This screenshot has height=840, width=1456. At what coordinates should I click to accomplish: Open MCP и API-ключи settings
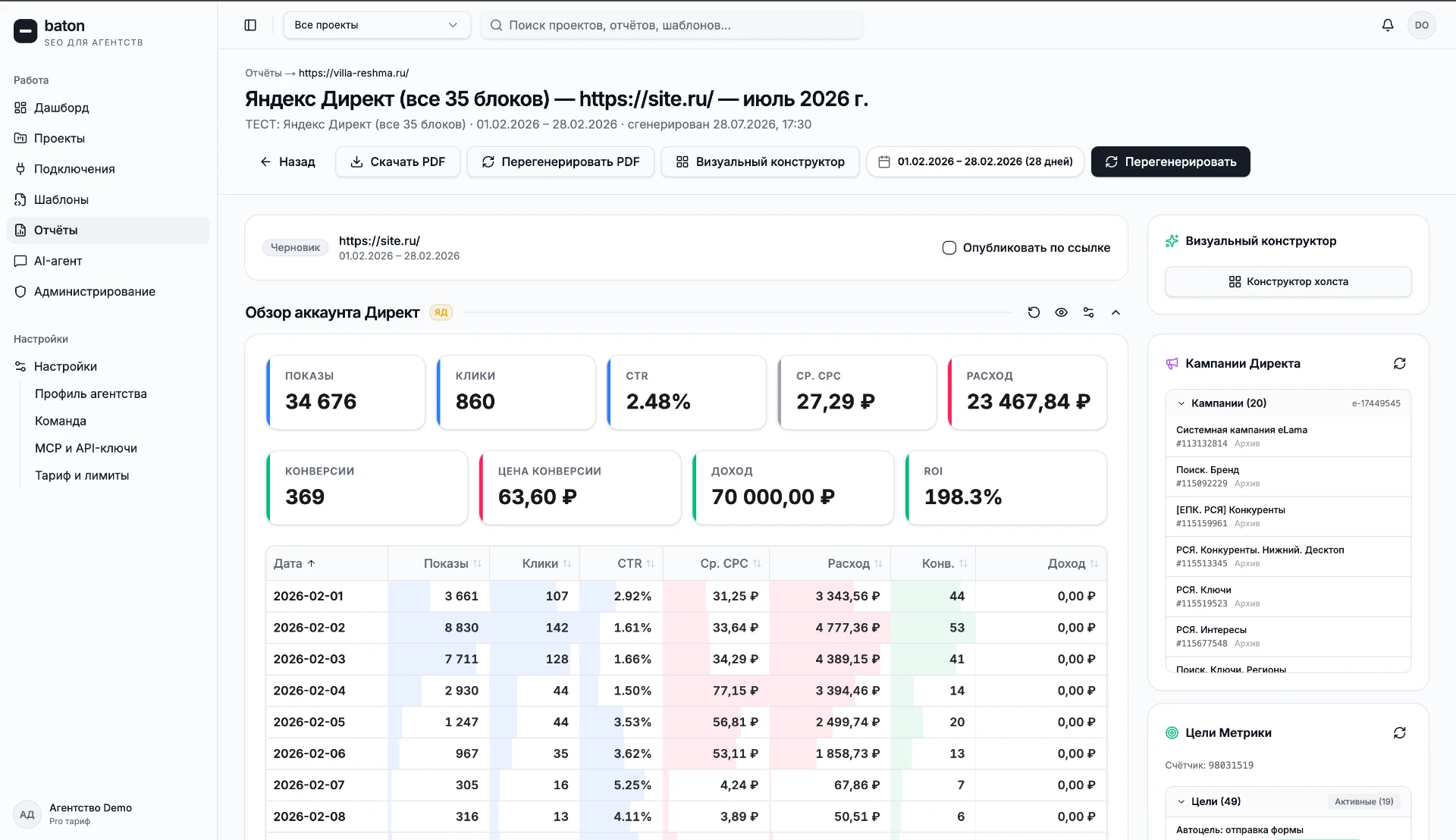tap(86, 448)
